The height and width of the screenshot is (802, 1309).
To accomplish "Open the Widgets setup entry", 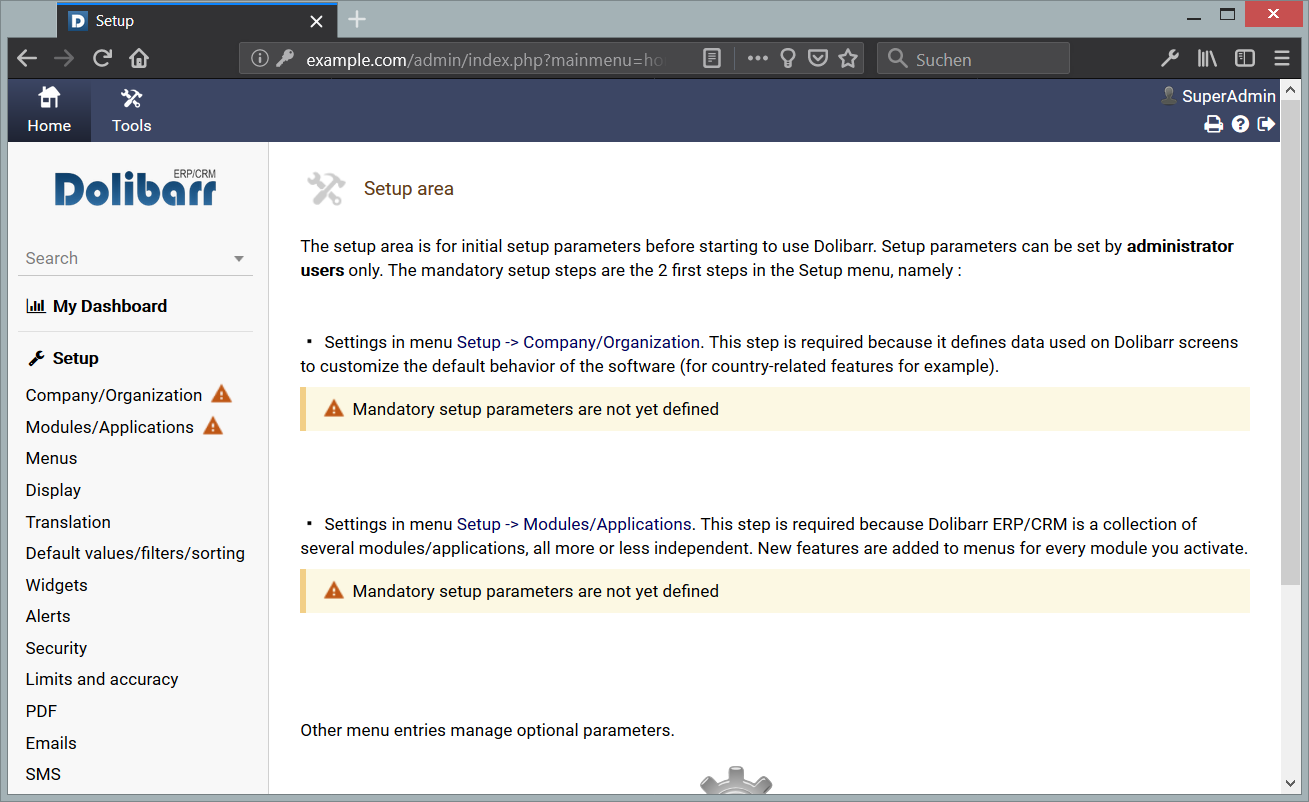I will tap(57, 585).
